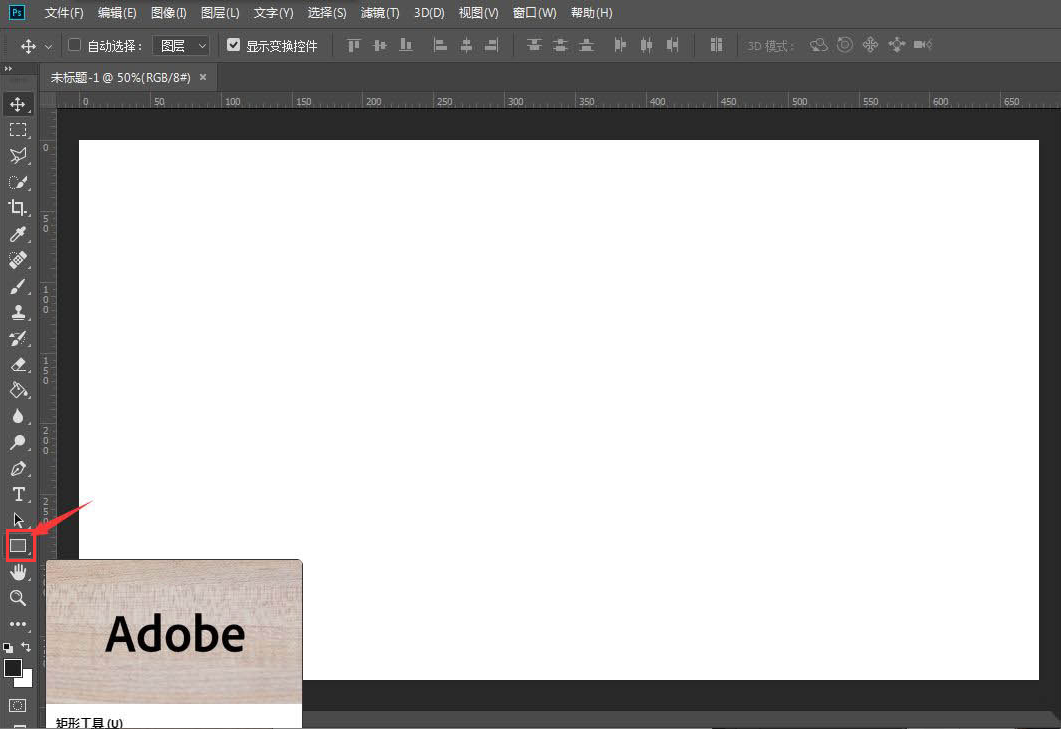Screen dimensions: 1061x729
Task: Open the Edit Toolbar three-dots button
Action: 18,624
